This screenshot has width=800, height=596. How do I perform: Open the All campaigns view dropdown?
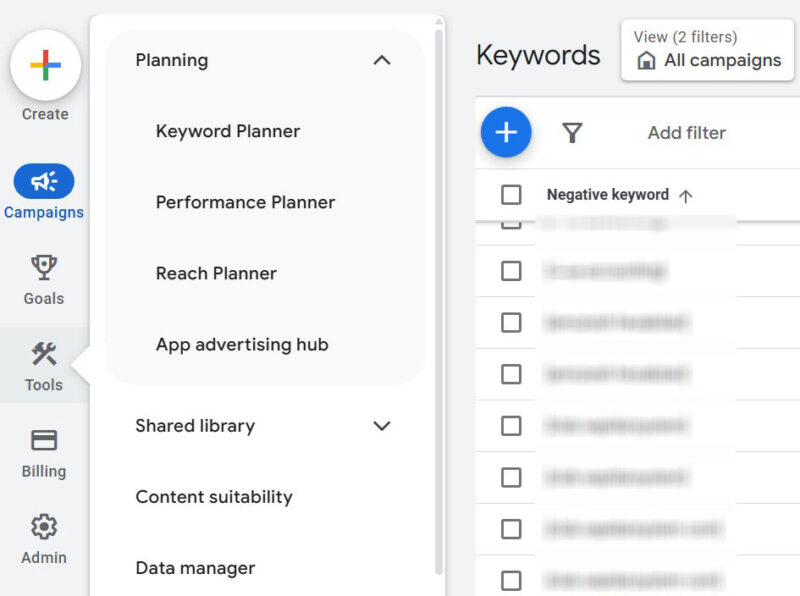coord(708,50)
